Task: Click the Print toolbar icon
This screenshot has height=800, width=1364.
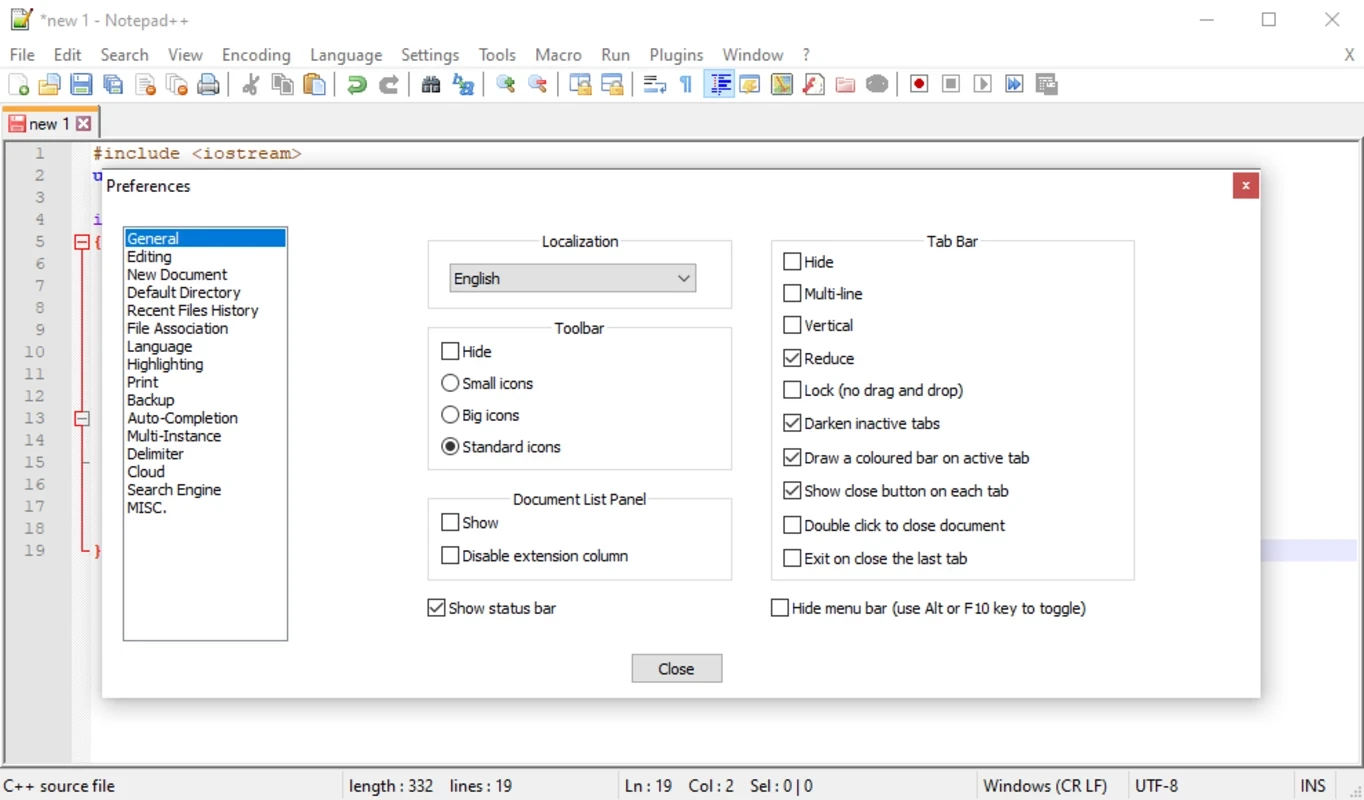Action: point(208,85)
